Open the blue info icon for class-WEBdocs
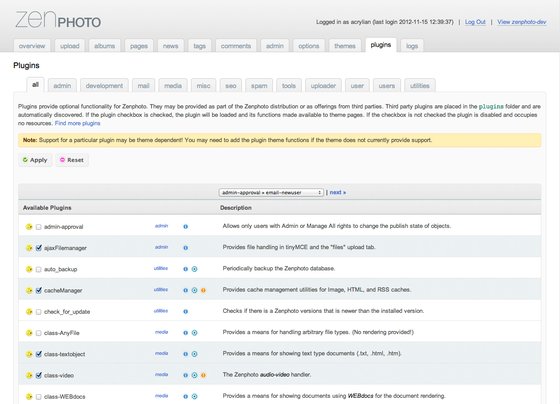 [x=185, y=396]
